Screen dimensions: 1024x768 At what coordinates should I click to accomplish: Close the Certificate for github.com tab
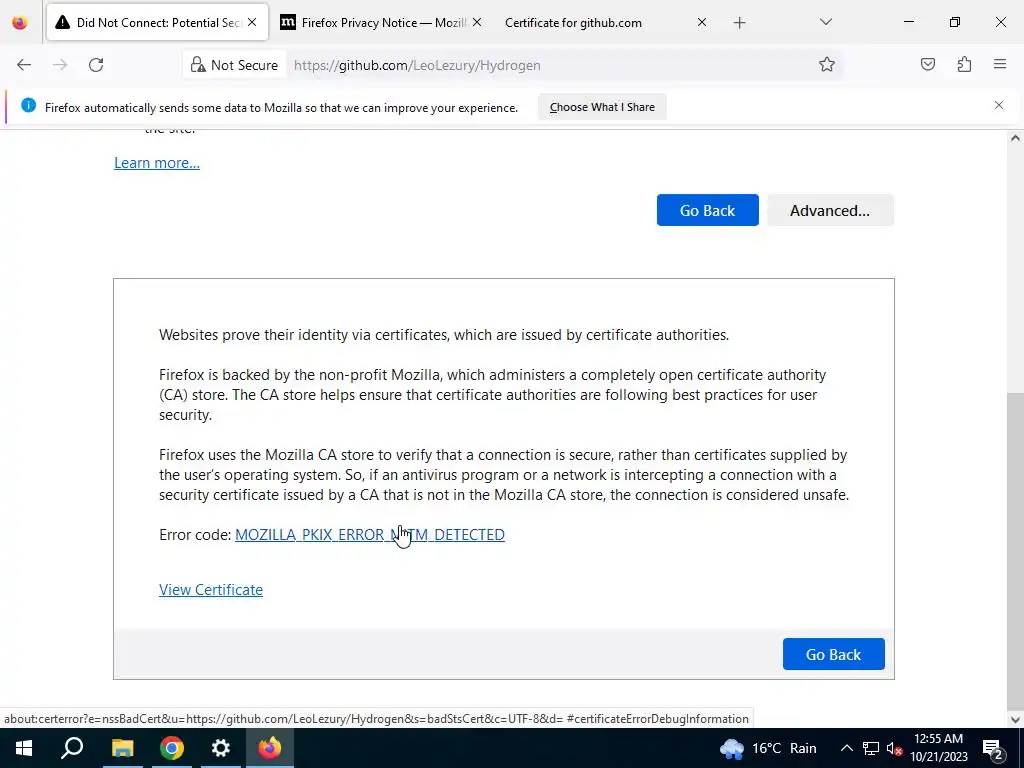[x=701, y=22]
